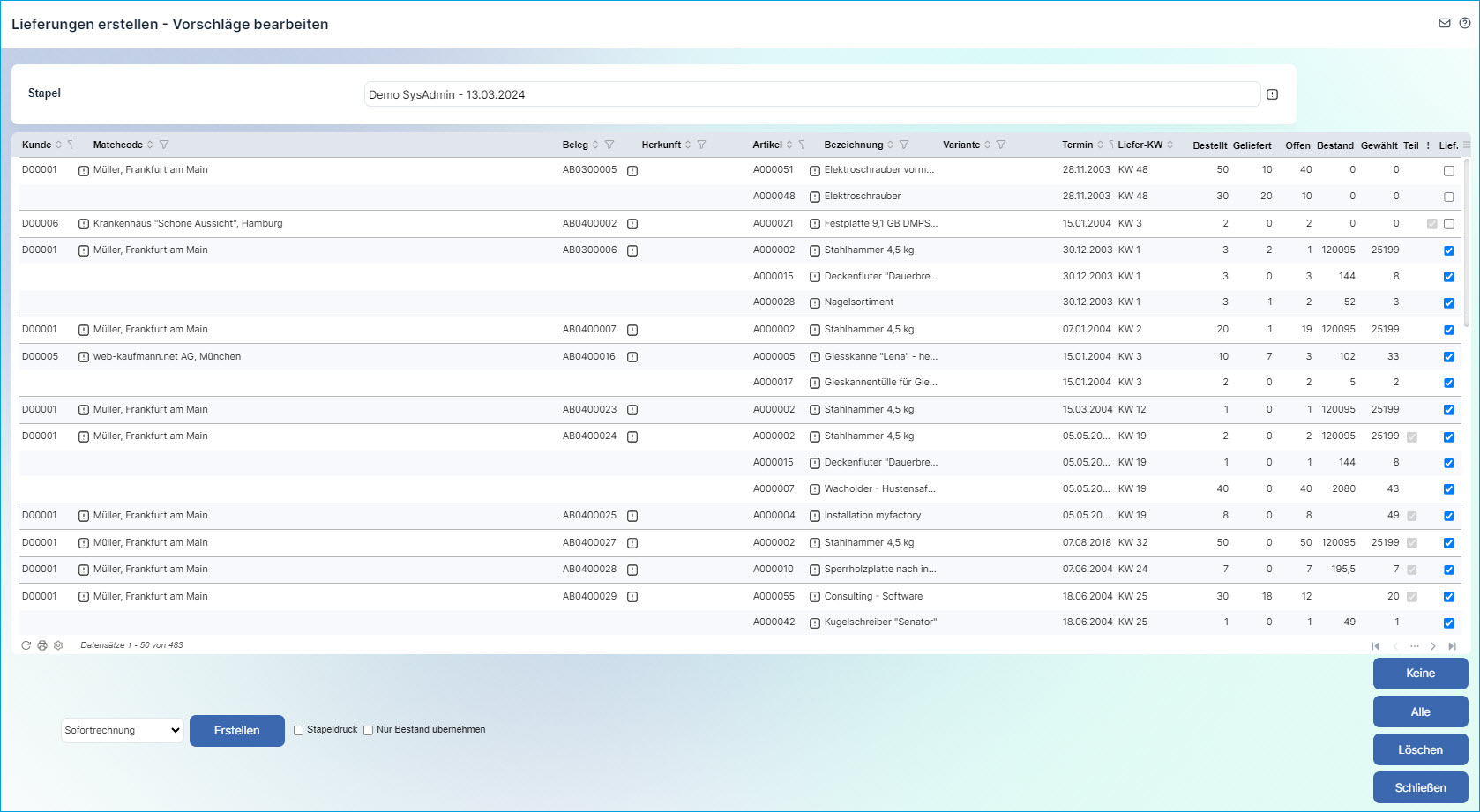
Task: Open table settings gear icon
Action: tap(58, 645)
